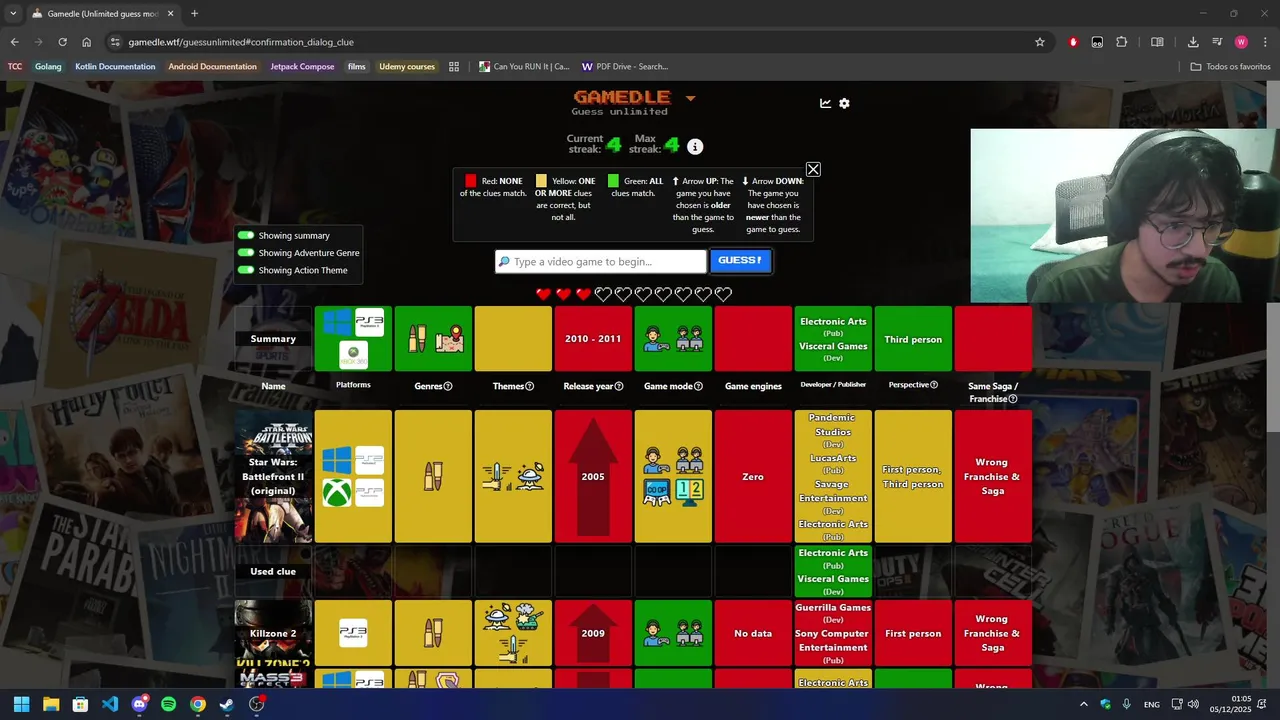Viewport: 1280px width, 720px height.
Task: Show hidden system tray icons
Action: coord(1083,704)
